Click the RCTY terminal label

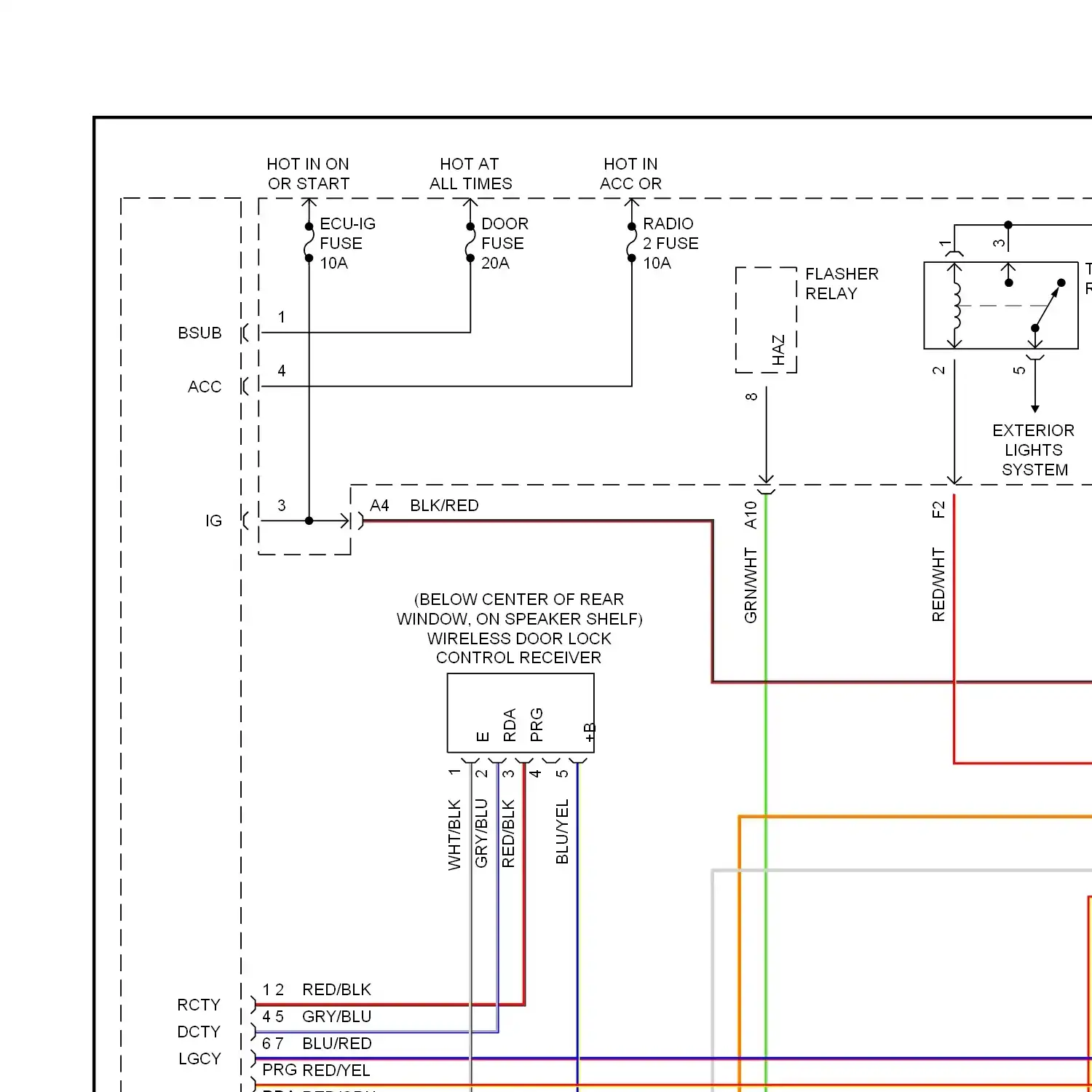(x=199, y=1005)
